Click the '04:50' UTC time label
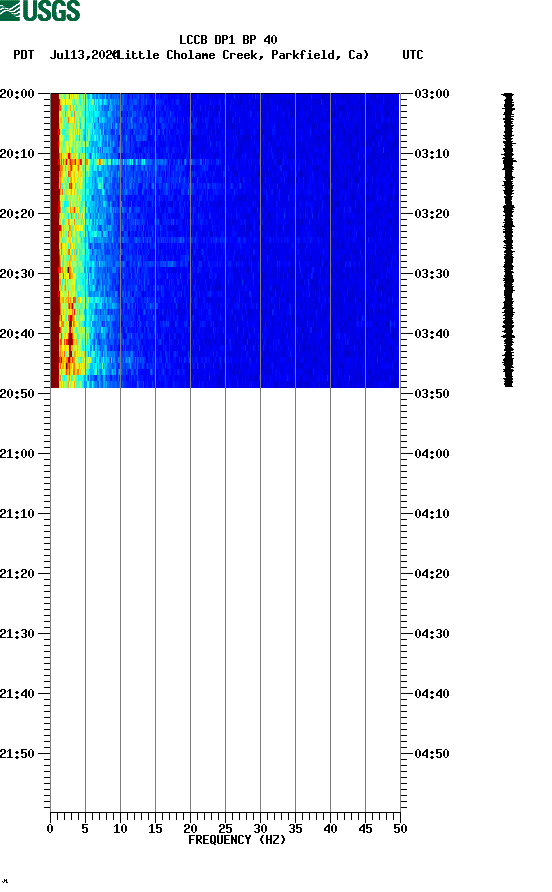The image size is (552, 892). click(x=432, y=754)
